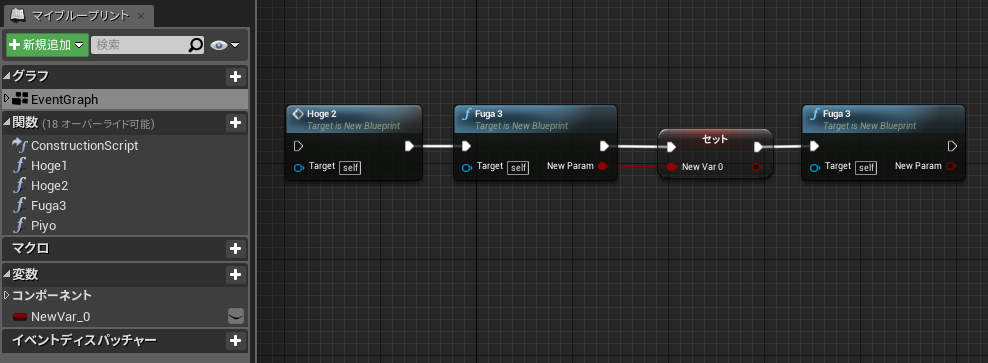This screenshot has height=363, width=988.
Task: Click first Fuga 3 output exec pin
Action: coord(604,146)
